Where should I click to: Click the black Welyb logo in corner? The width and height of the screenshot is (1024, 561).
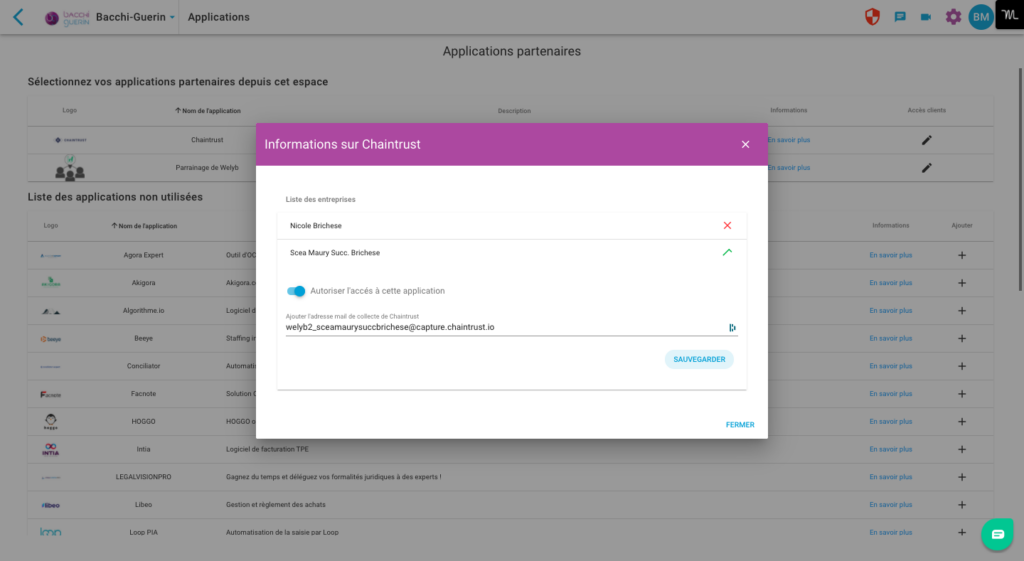coord(1010,14)
